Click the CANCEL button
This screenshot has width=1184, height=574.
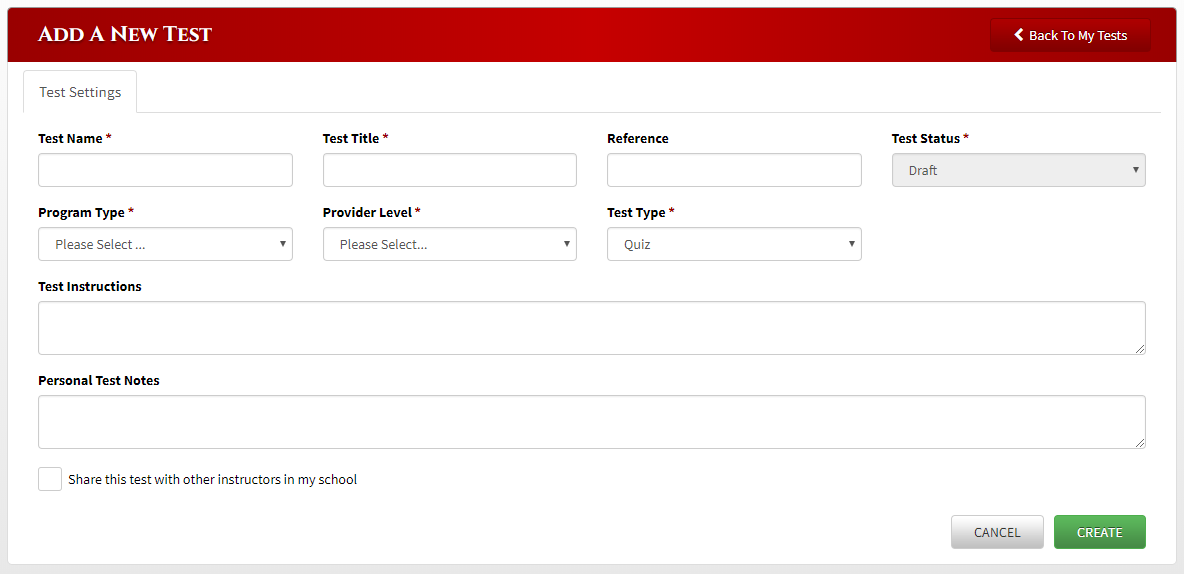(997, 532)
